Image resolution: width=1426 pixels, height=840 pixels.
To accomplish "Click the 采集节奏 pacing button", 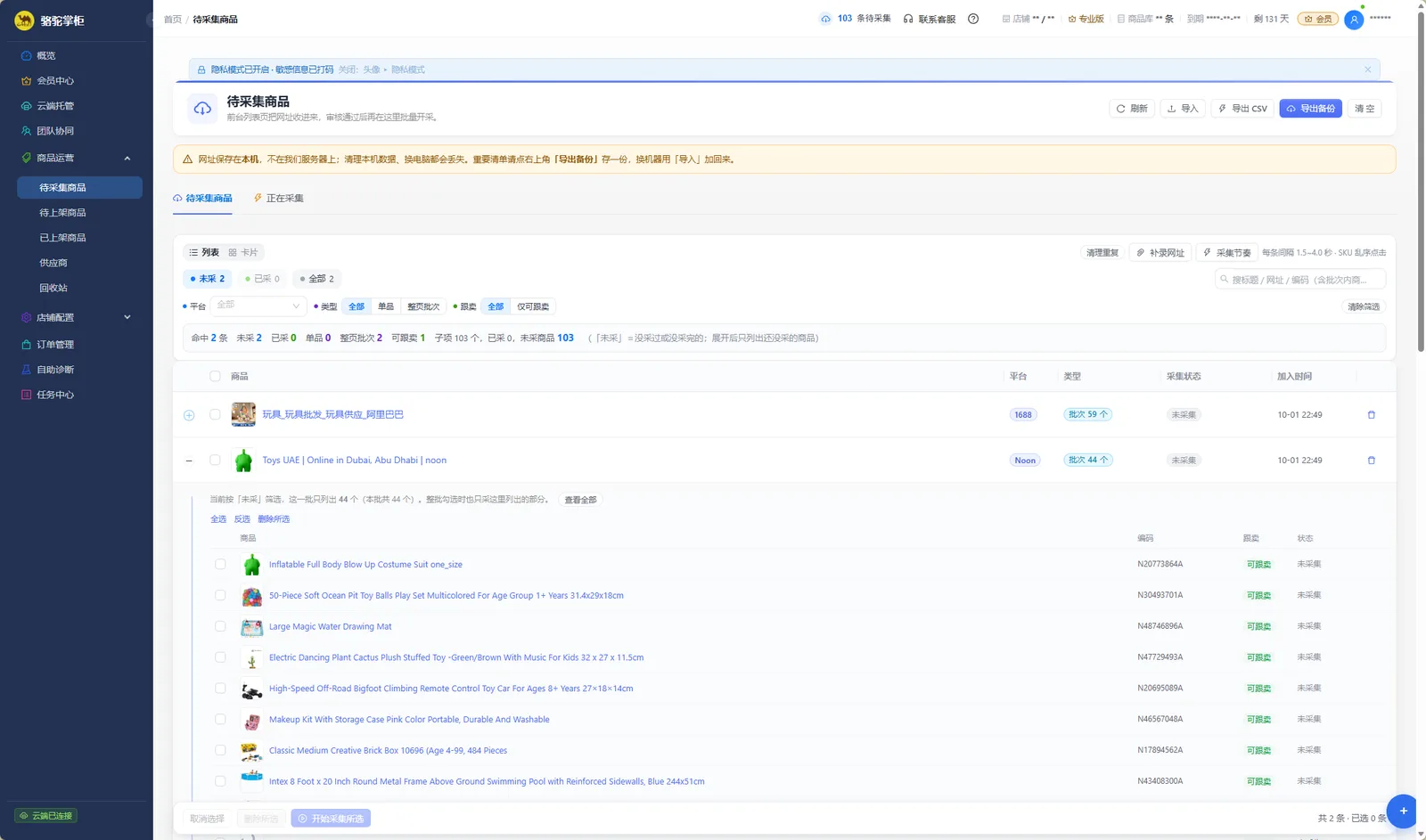I will [1226, 252].
